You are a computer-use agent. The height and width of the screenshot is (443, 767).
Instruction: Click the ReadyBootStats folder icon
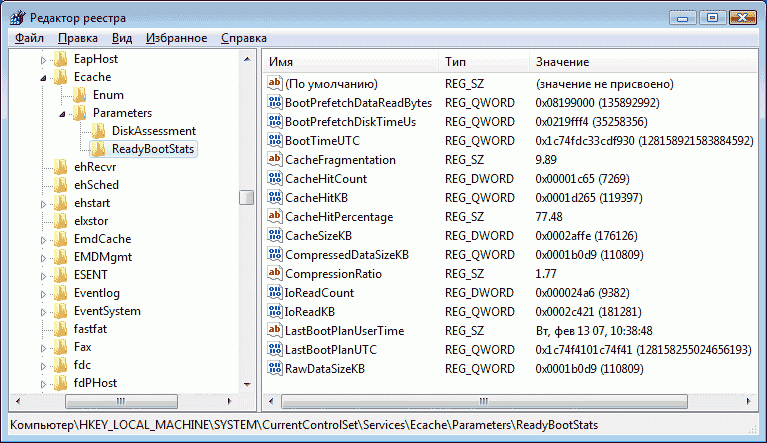[x=98, y=149]
